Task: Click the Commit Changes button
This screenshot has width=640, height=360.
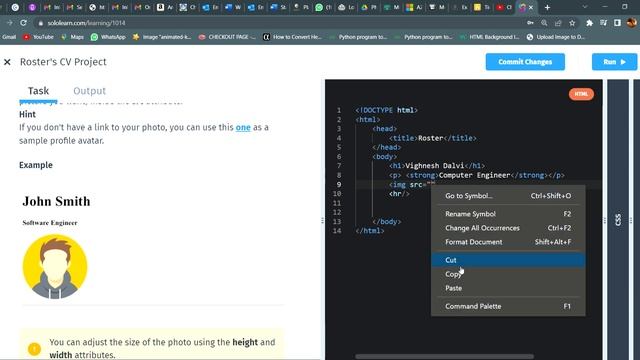Action: pyautogui.click(x=525, y=62)
